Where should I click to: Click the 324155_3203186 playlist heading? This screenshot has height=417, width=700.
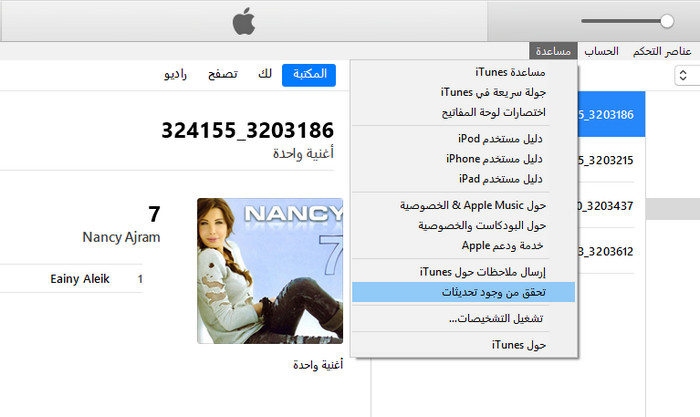(247, 130)
